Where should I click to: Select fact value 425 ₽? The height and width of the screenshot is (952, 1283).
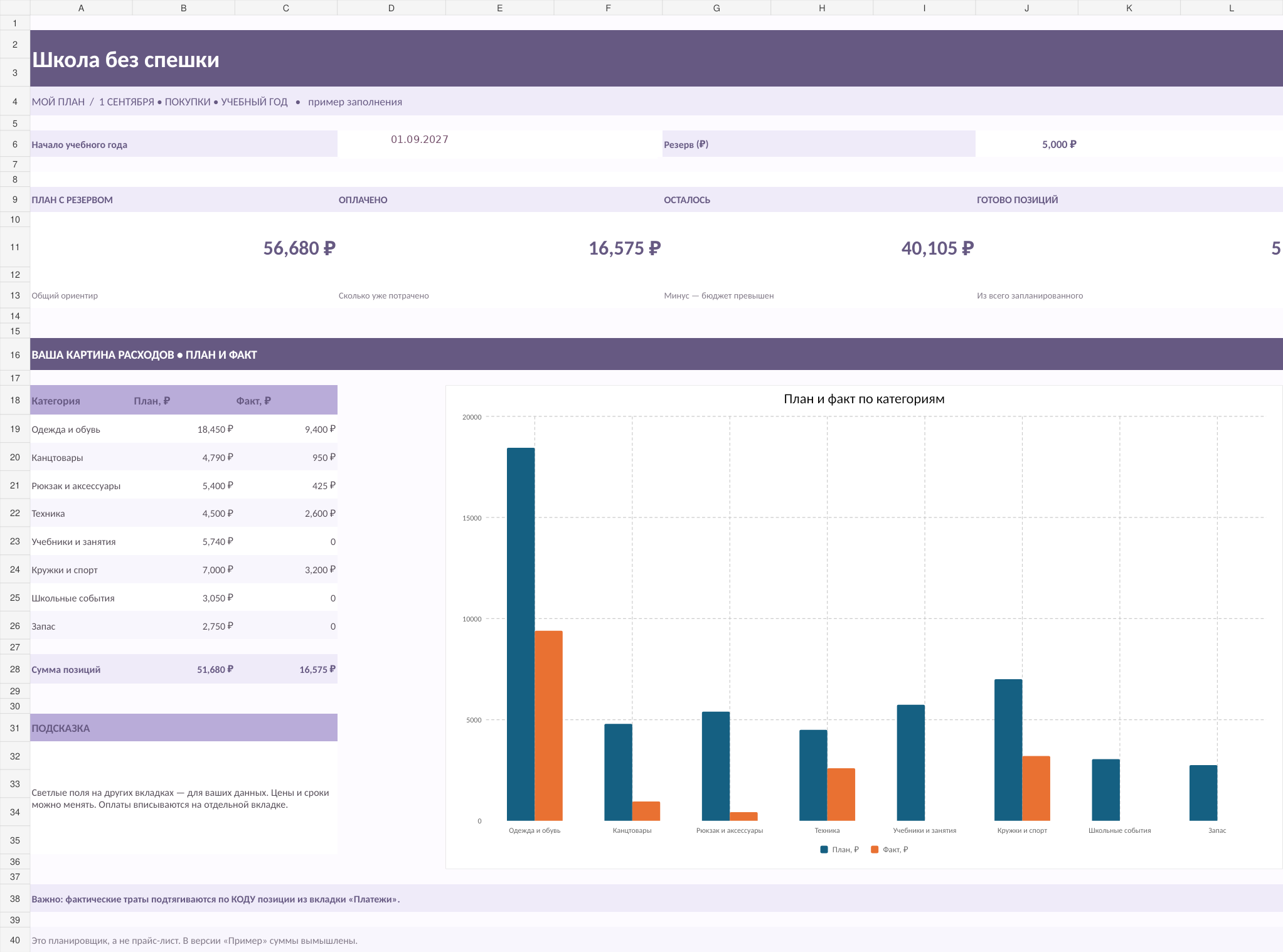pos(286,486)
